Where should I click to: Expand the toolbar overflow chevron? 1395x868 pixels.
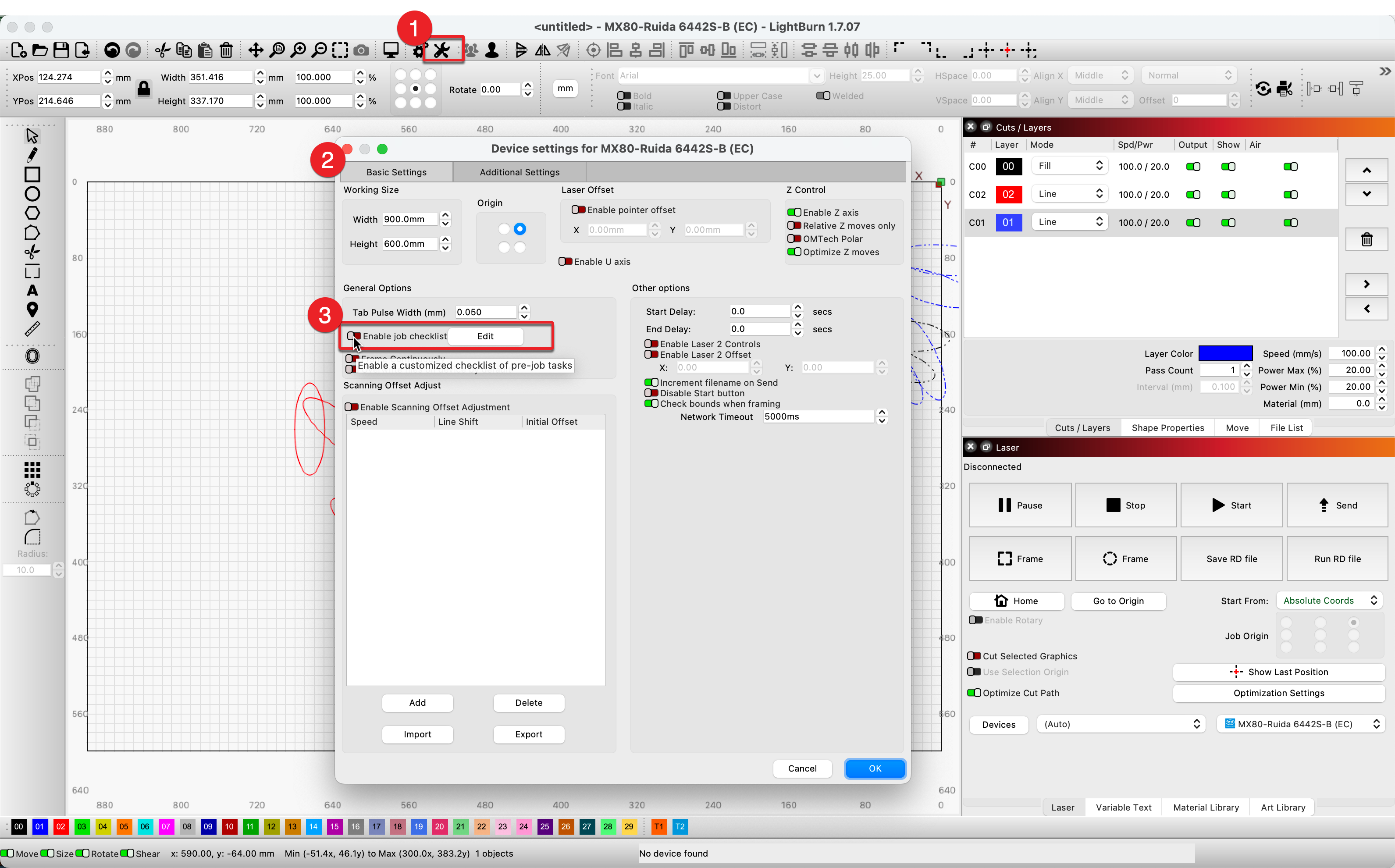(1384, 71)
